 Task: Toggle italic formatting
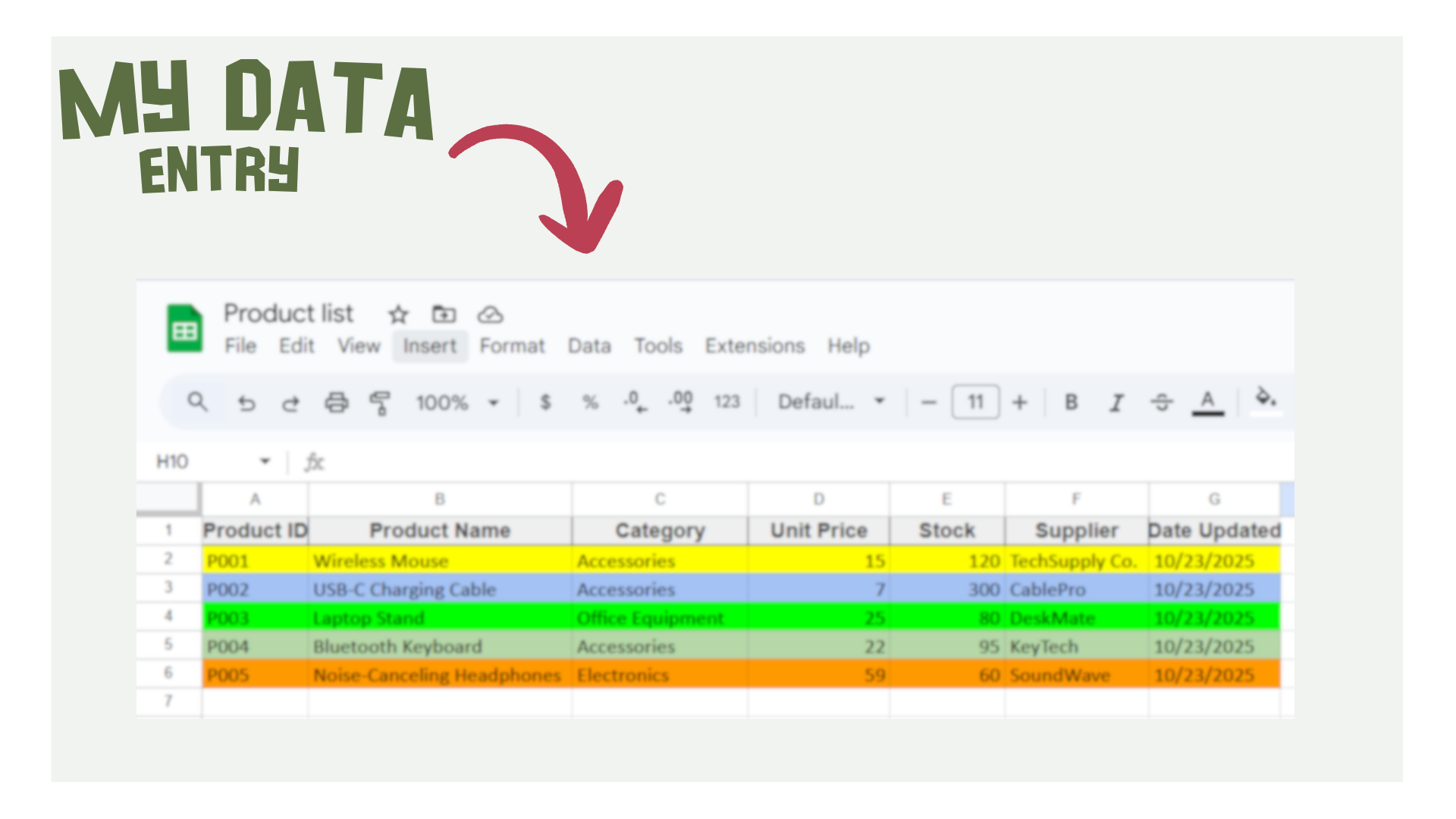1116,402
